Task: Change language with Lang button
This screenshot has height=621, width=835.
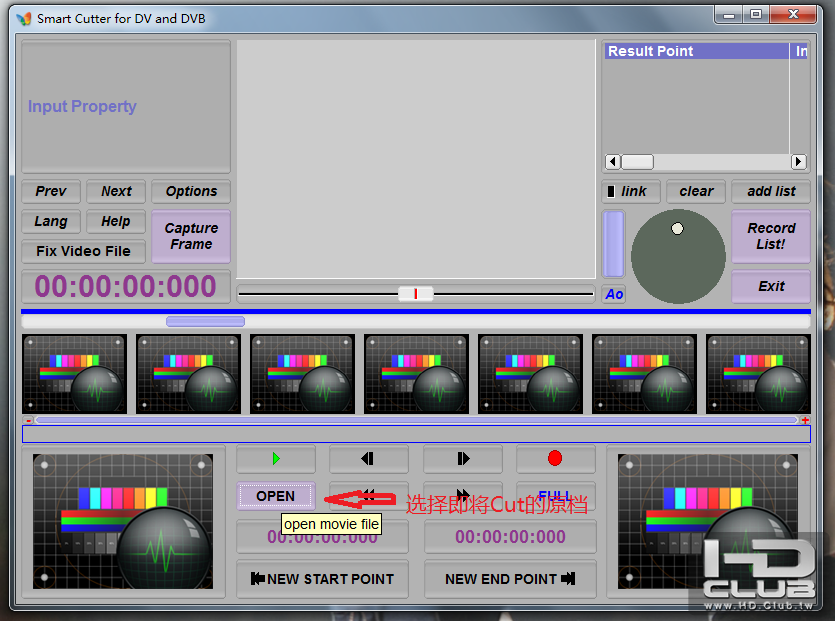Action: [51, 221]
